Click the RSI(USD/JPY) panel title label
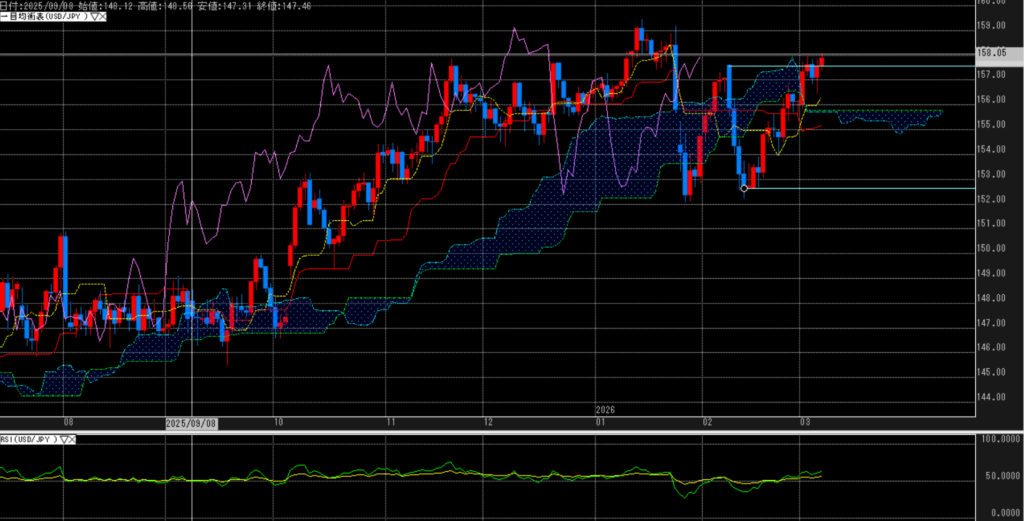This screenshot has height=521, width=1024. coord(30,439)
